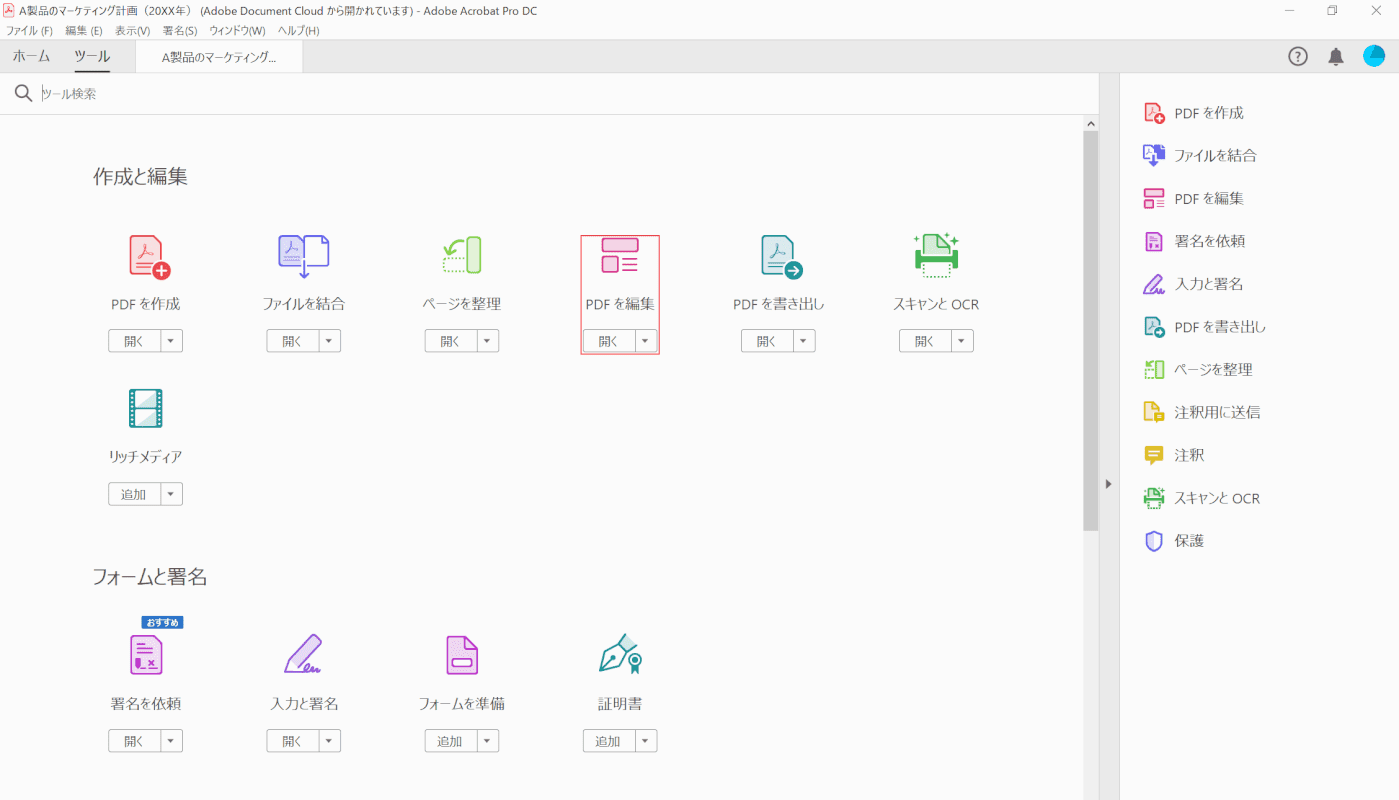Viewport: 1399px width, 800px height.
Task: Click the 証明書 fountain pen icon
Action: 620,654
